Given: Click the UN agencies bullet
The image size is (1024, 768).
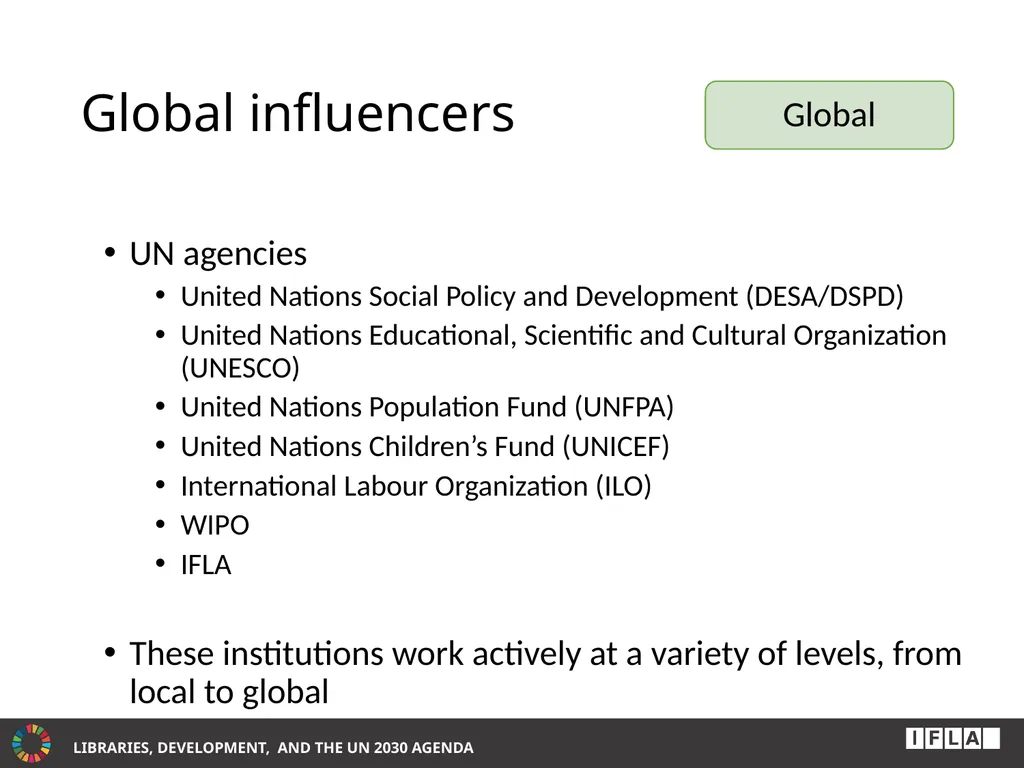Looking at the screenshot, I should click(x=217, y=253).
